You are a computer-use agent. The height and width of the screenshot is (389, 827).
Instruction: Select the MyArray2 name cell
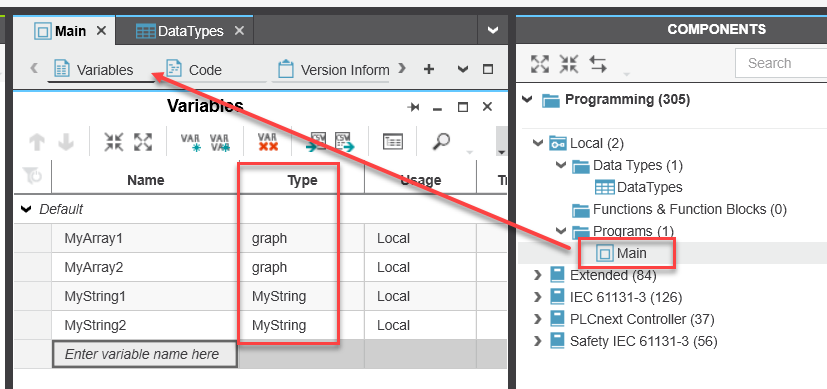146,267
